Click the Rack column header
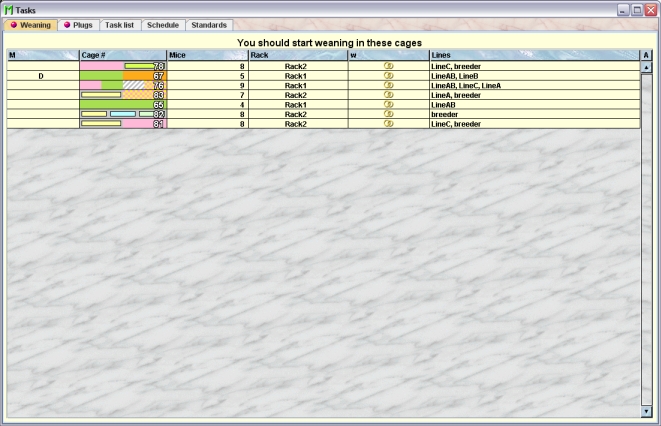661x426 pixels. (x=297, y=55)
